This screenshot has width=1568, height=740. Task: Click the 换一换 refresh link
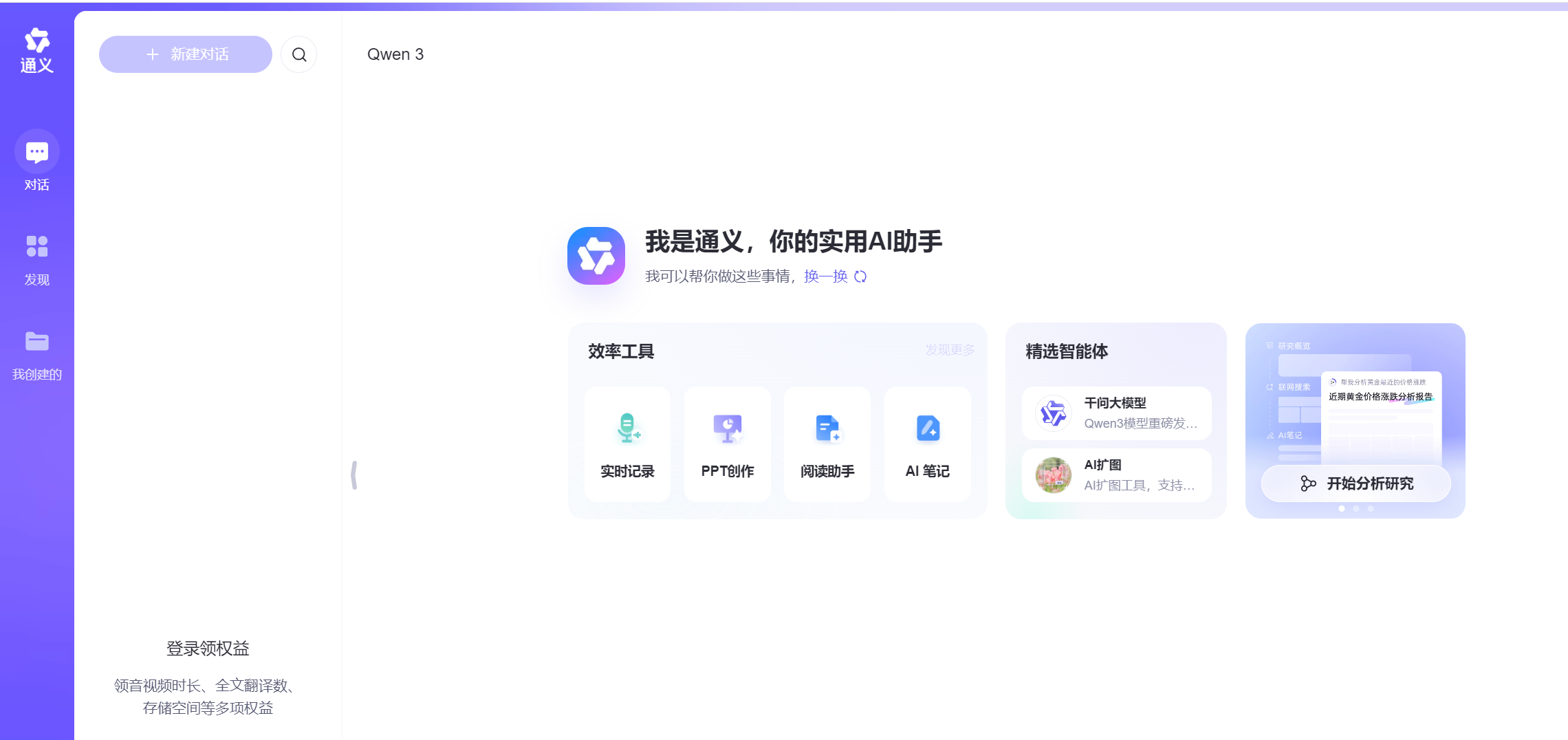click(826, 276)
